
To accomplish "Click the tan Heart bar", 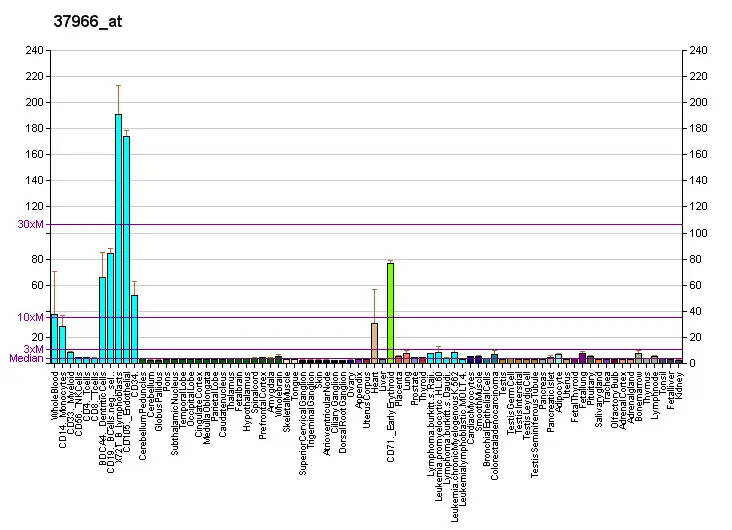I will pos(374,341).
